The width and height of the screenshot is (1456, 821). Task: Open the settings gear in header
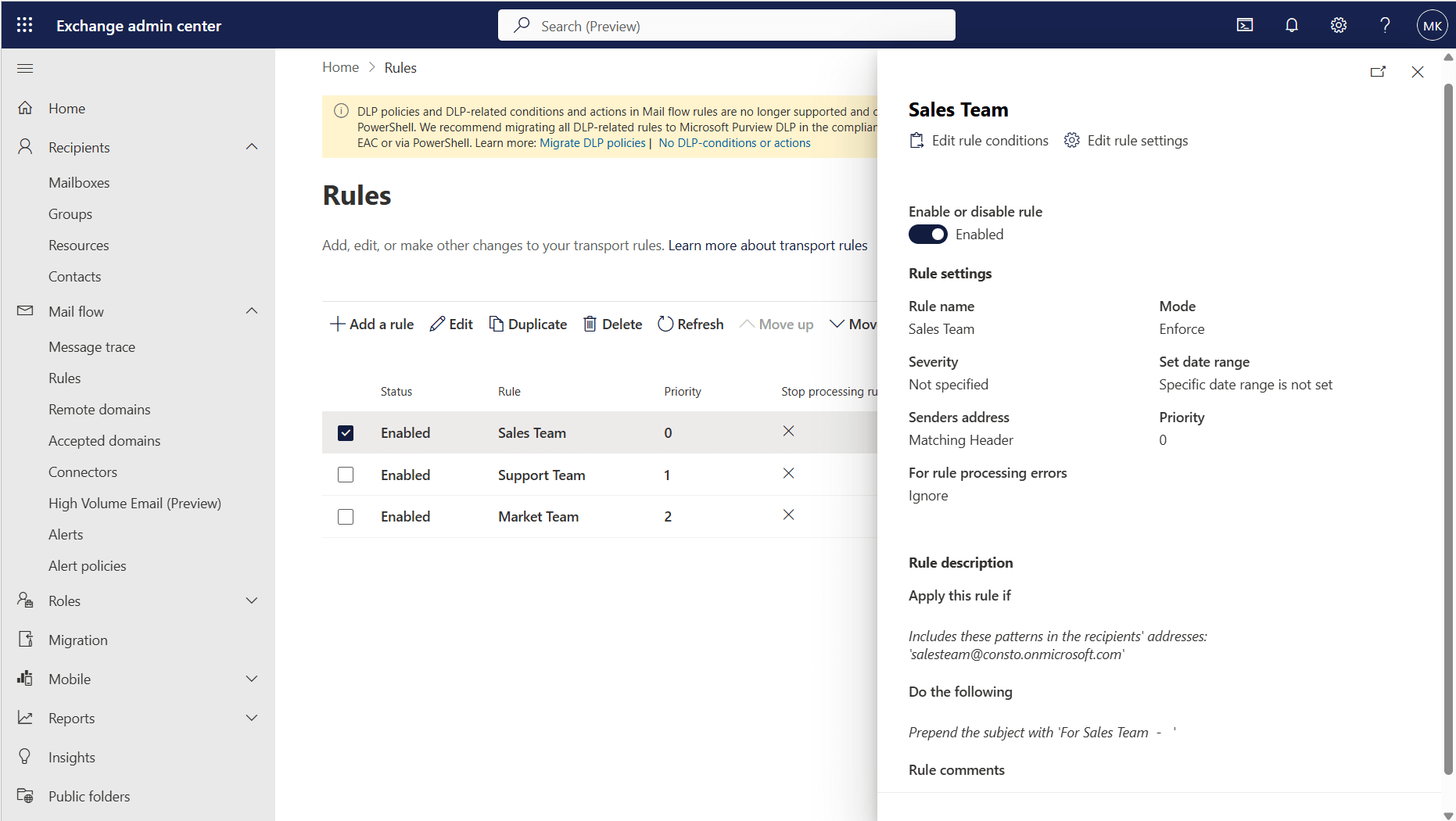(x=1338, y=25)
